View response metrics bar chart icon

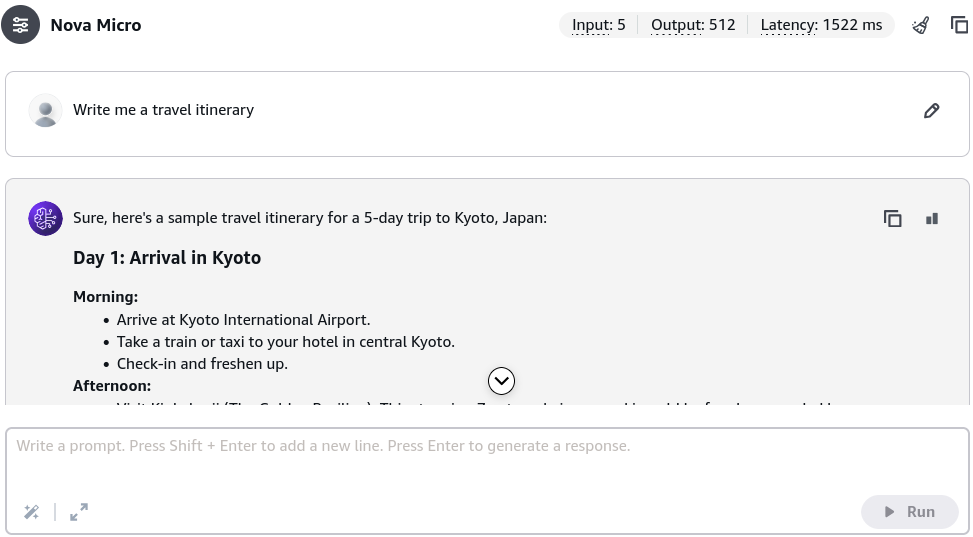tap(932, 219)
